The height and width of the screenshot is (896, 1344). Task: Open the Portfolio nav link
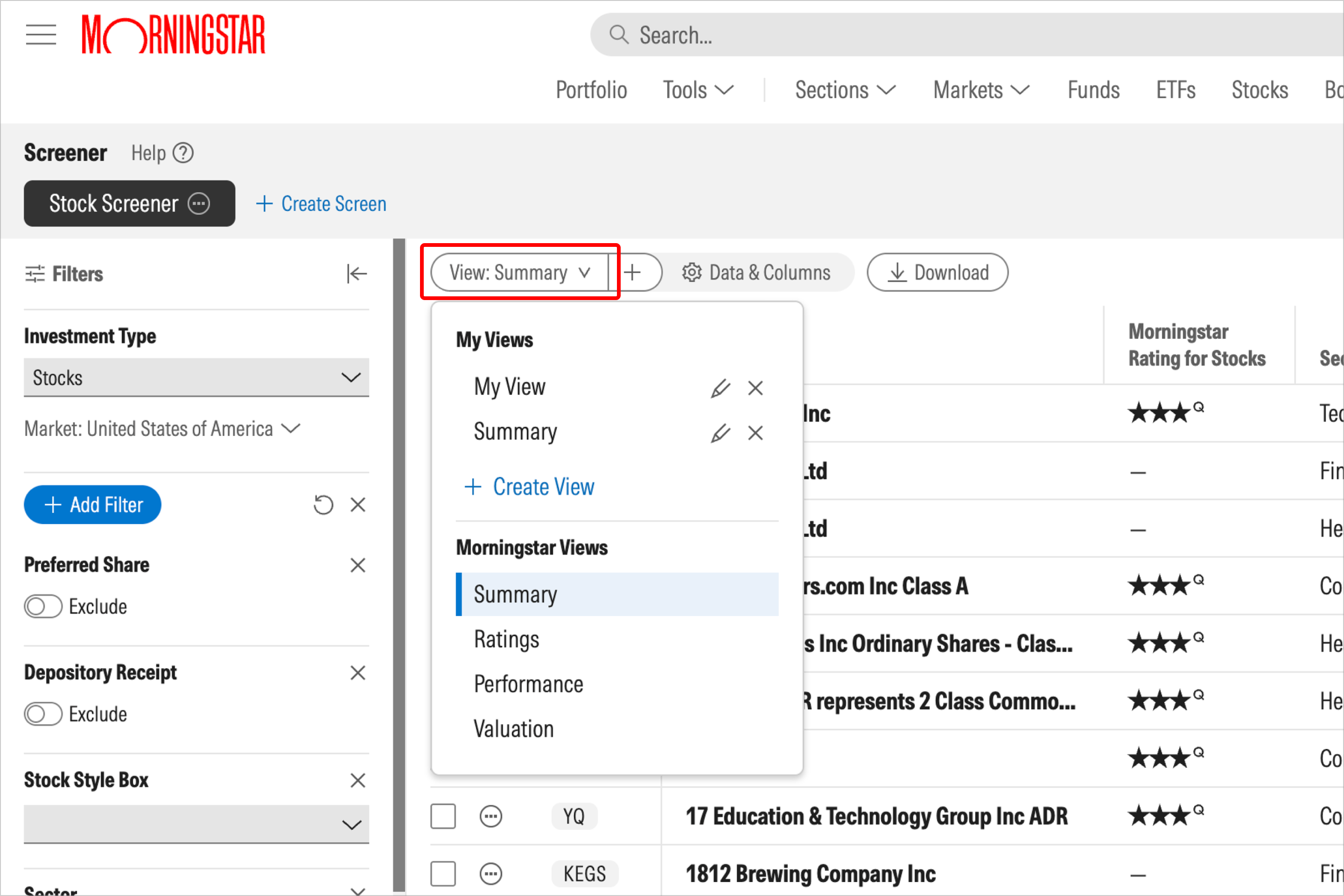591,90
